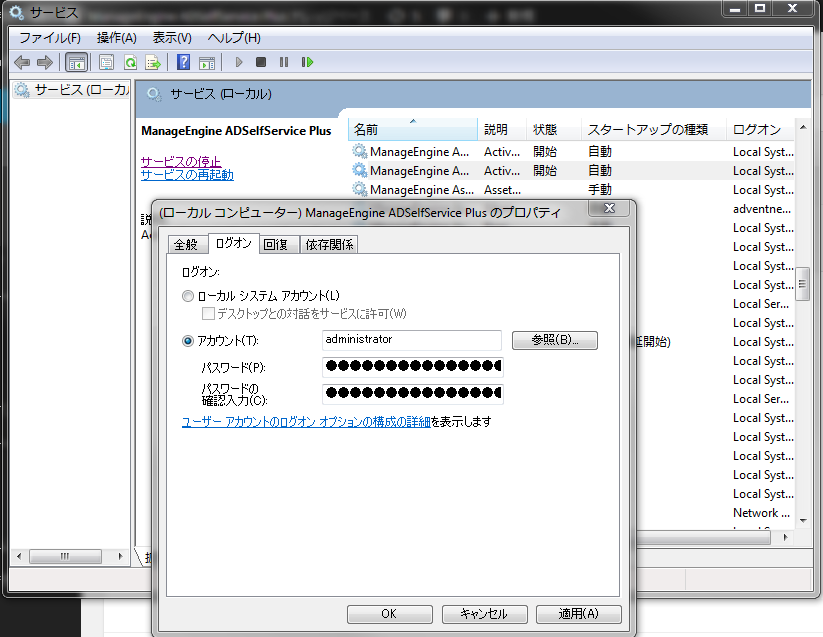This screenshot has height=637, width=823.
Task: Sort by the 状態 column header
Action: pyautogui.click(x=554, y=129)
